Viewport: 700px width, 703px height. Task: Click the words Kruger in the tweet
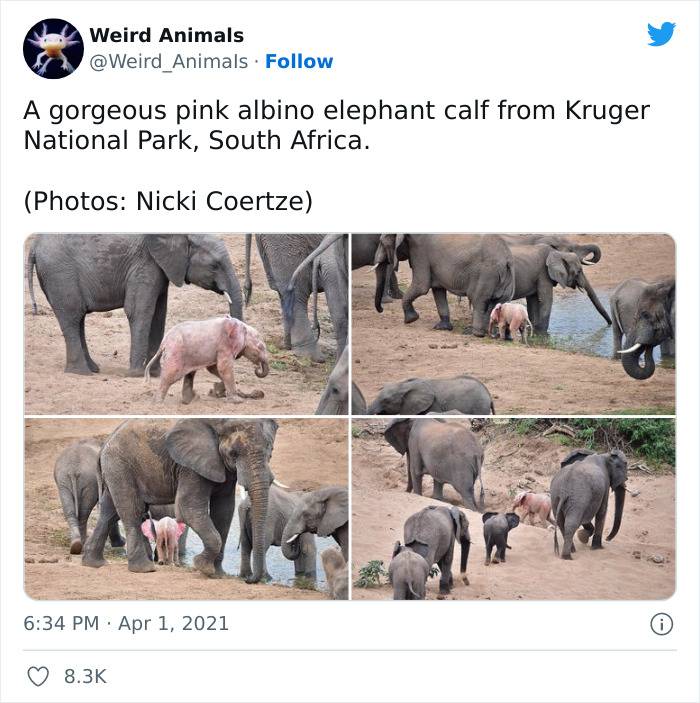pyautogui.click(x=607, y=111)
